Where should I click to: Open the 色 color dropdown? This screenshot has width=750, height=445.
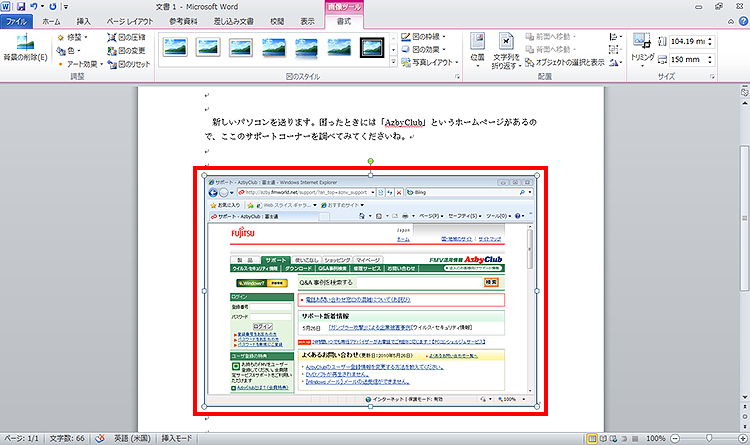(x=68, y=51)
